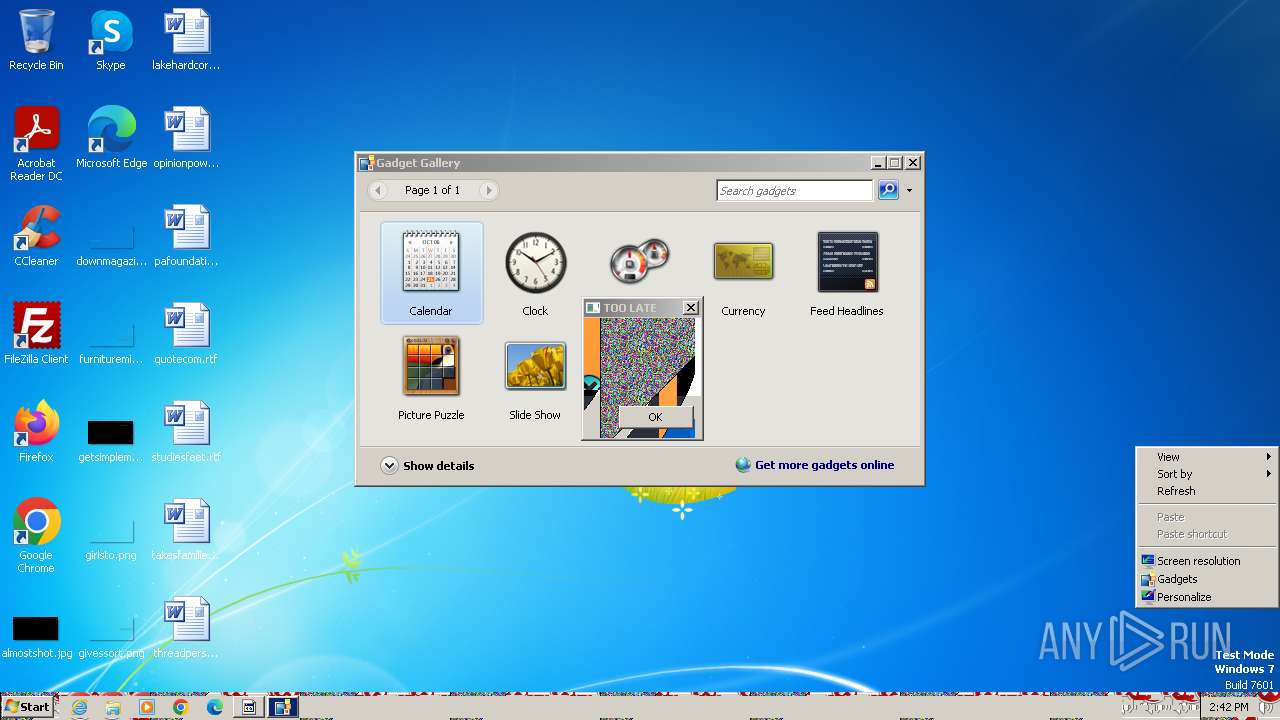Click the search gadgets magnifier button
The image size is (1280, 720).
[x=888, y=190]
